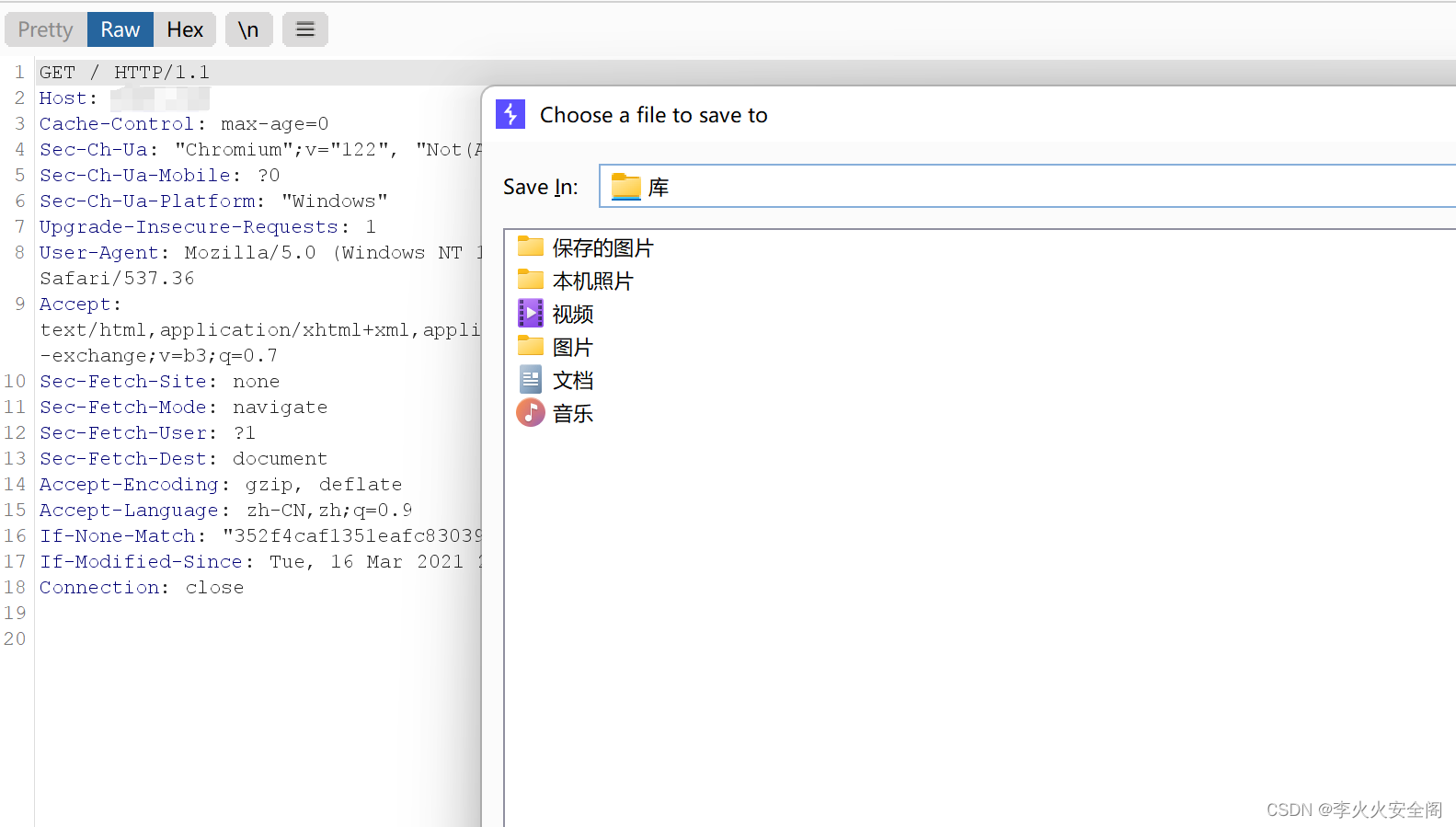Click the Accept: header name

(80, 304)
